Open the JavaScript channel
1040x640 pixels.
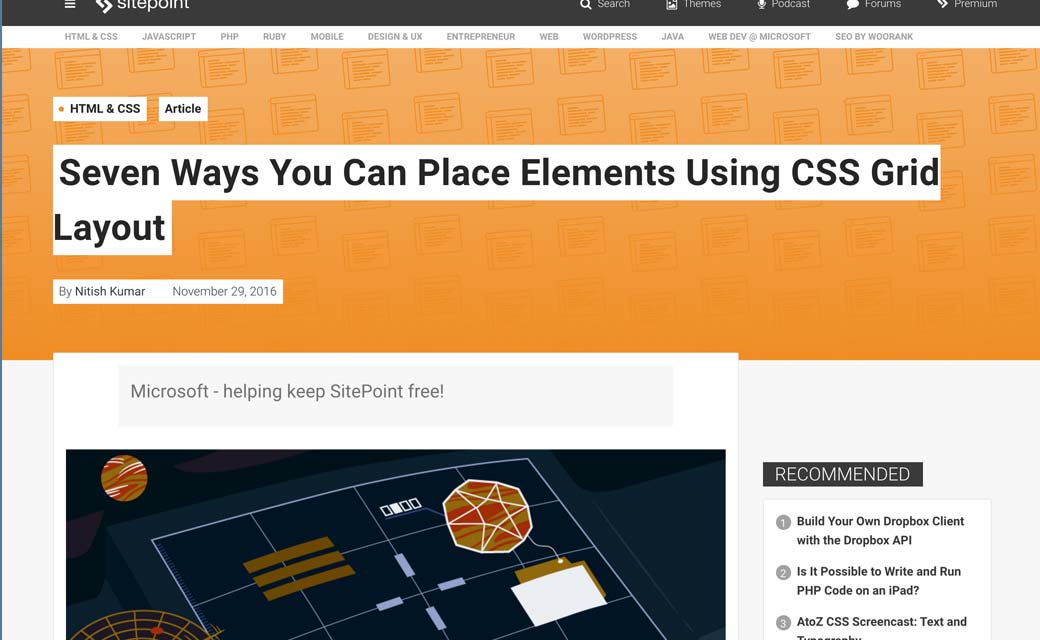[x=169, y=37]
